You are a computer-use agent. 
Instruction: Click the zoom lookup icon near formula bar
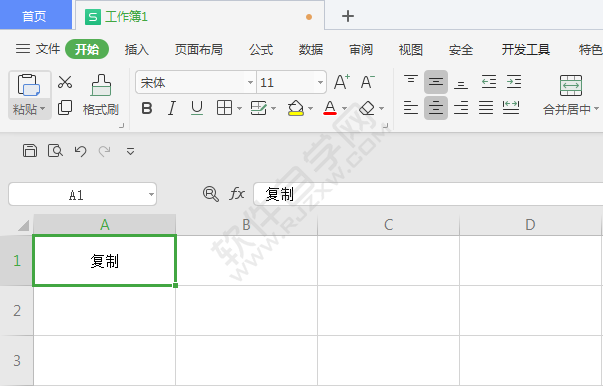[211, 194]
